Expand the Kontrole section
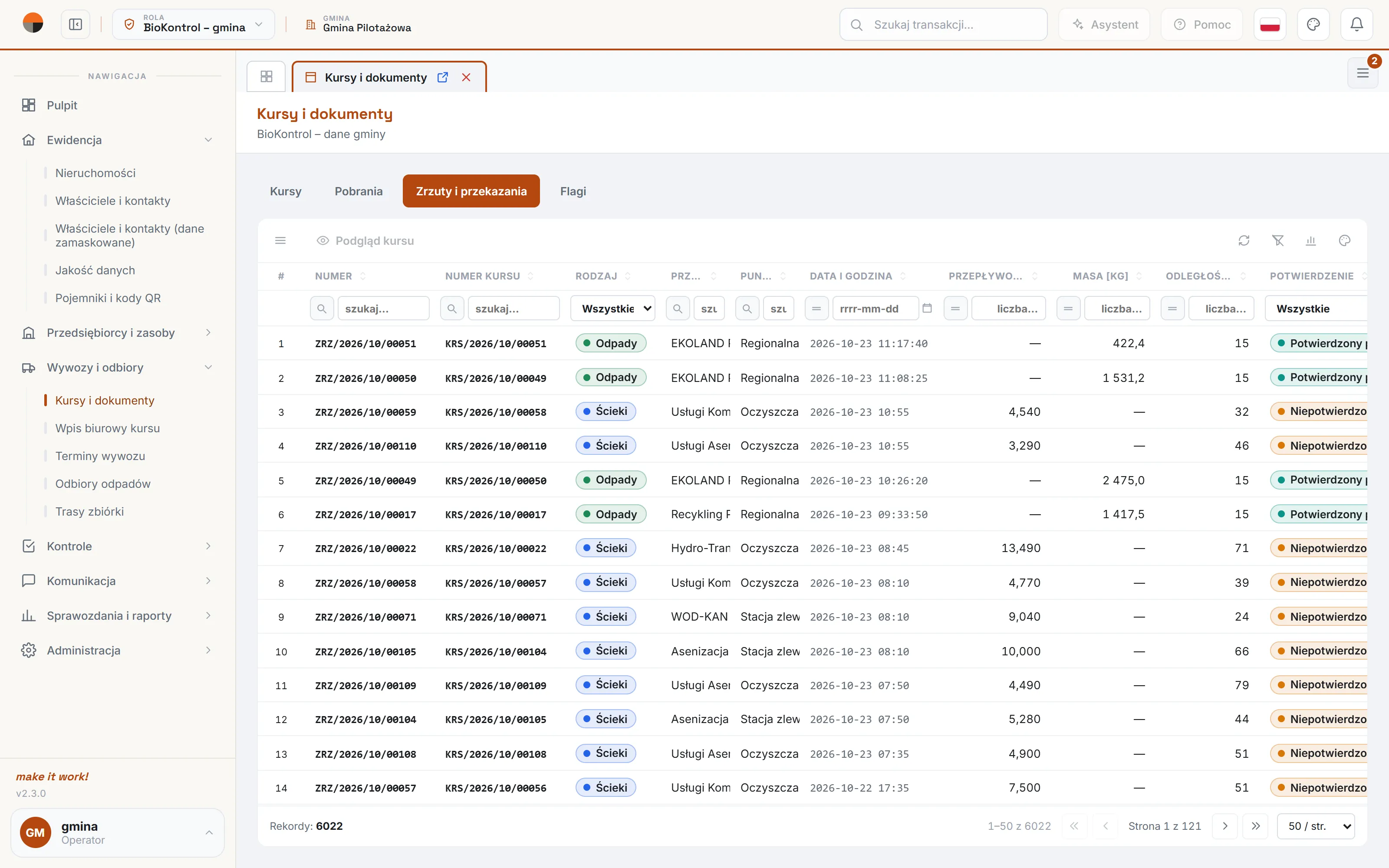 (x=118, y=546)
